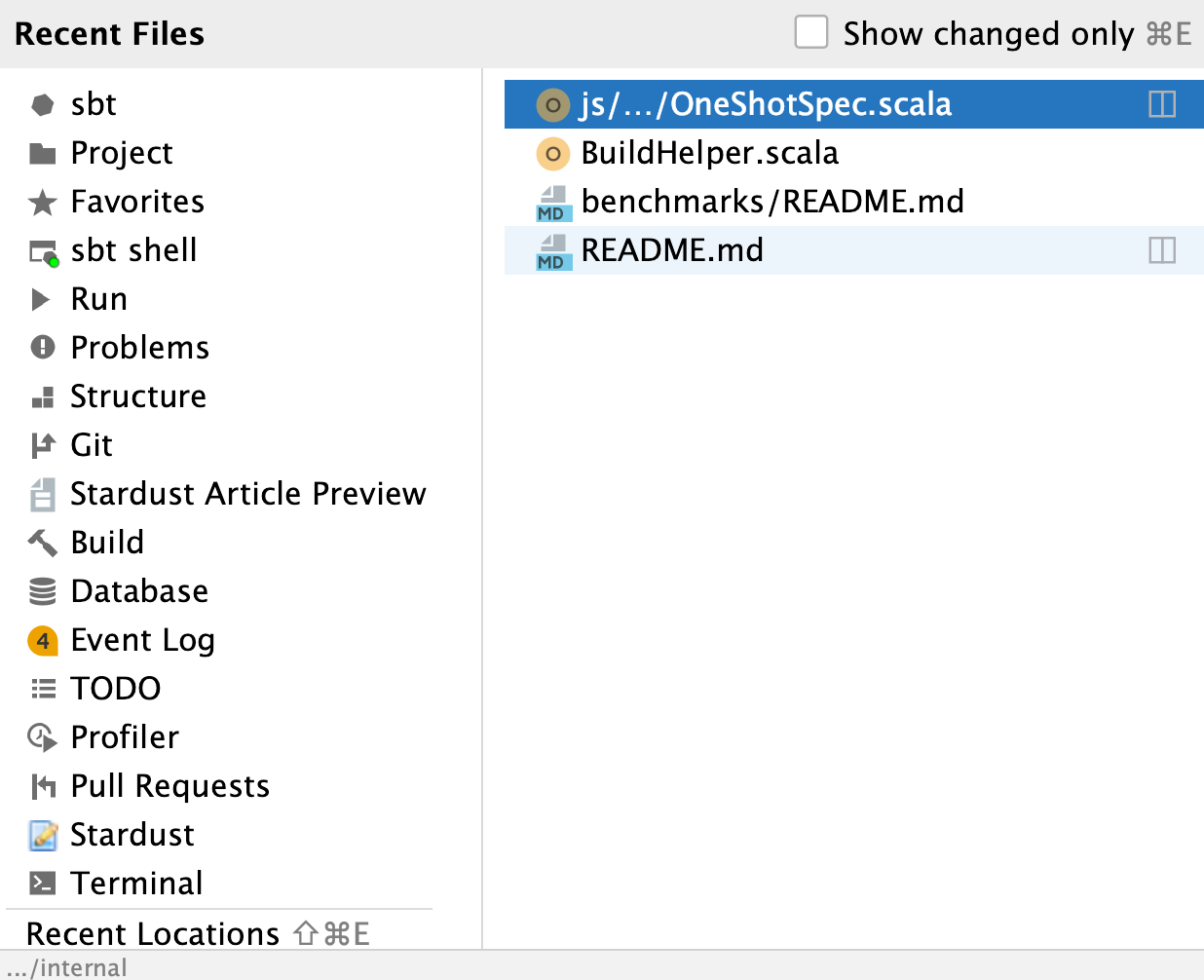Open the Structure panel
1204x980 pixels.
click(138, 396)
